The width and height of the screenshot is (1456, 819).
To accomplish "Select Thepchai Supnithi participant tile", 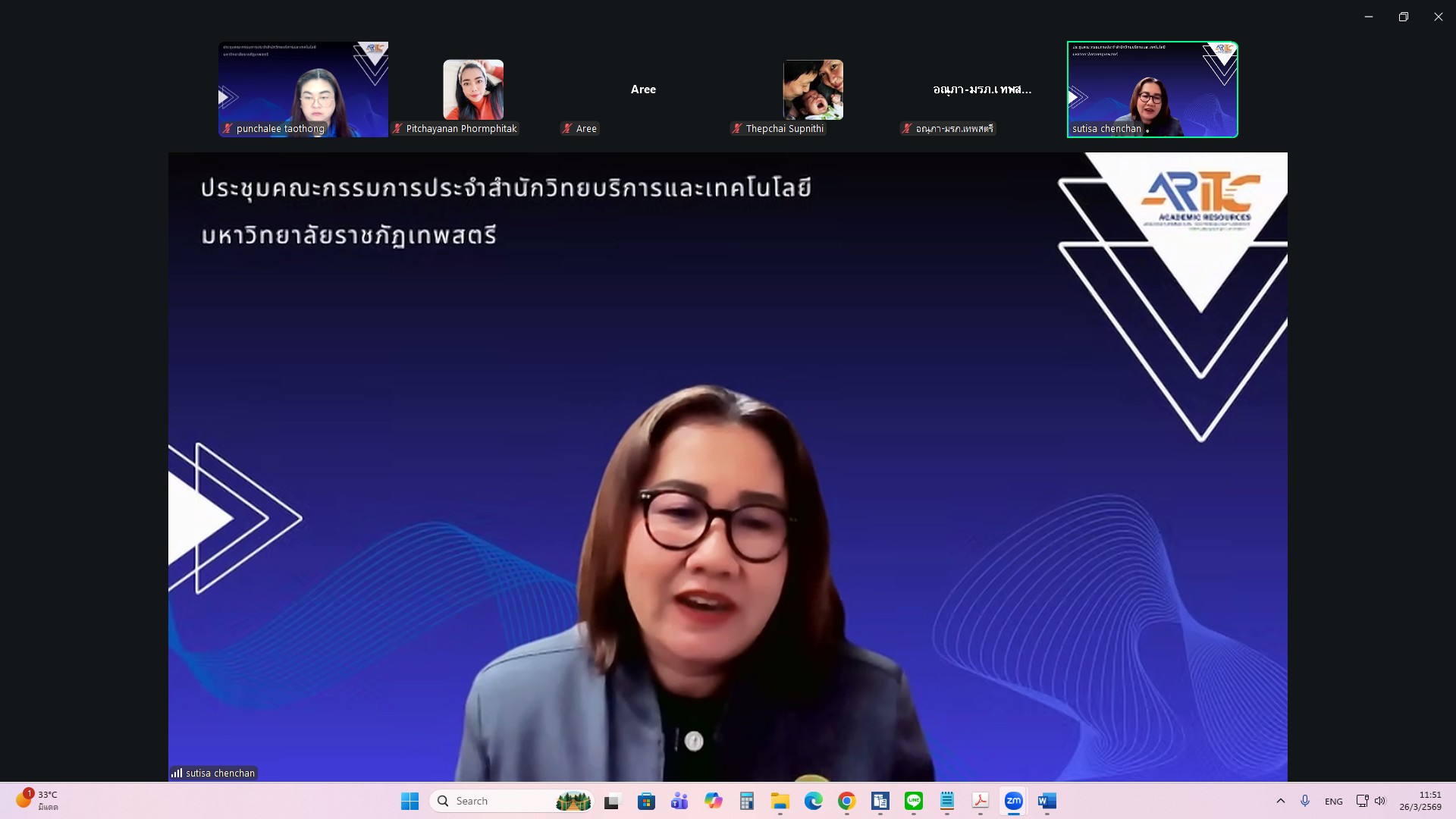I will point(813,89).
